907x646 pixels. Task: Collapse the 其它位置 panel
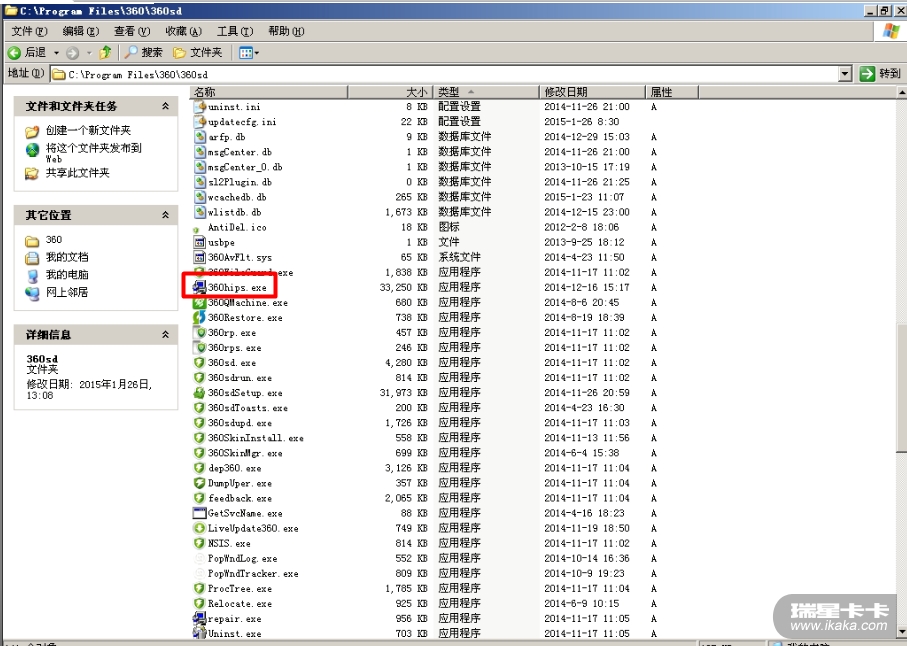click(x=165, y=215)
